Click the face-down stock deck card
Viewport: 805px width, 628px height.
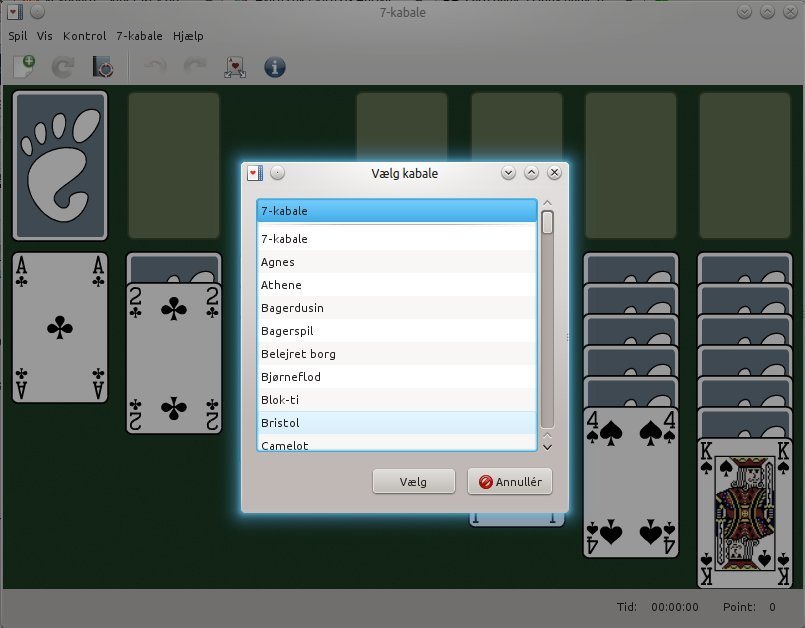click(x=60, y=165)
